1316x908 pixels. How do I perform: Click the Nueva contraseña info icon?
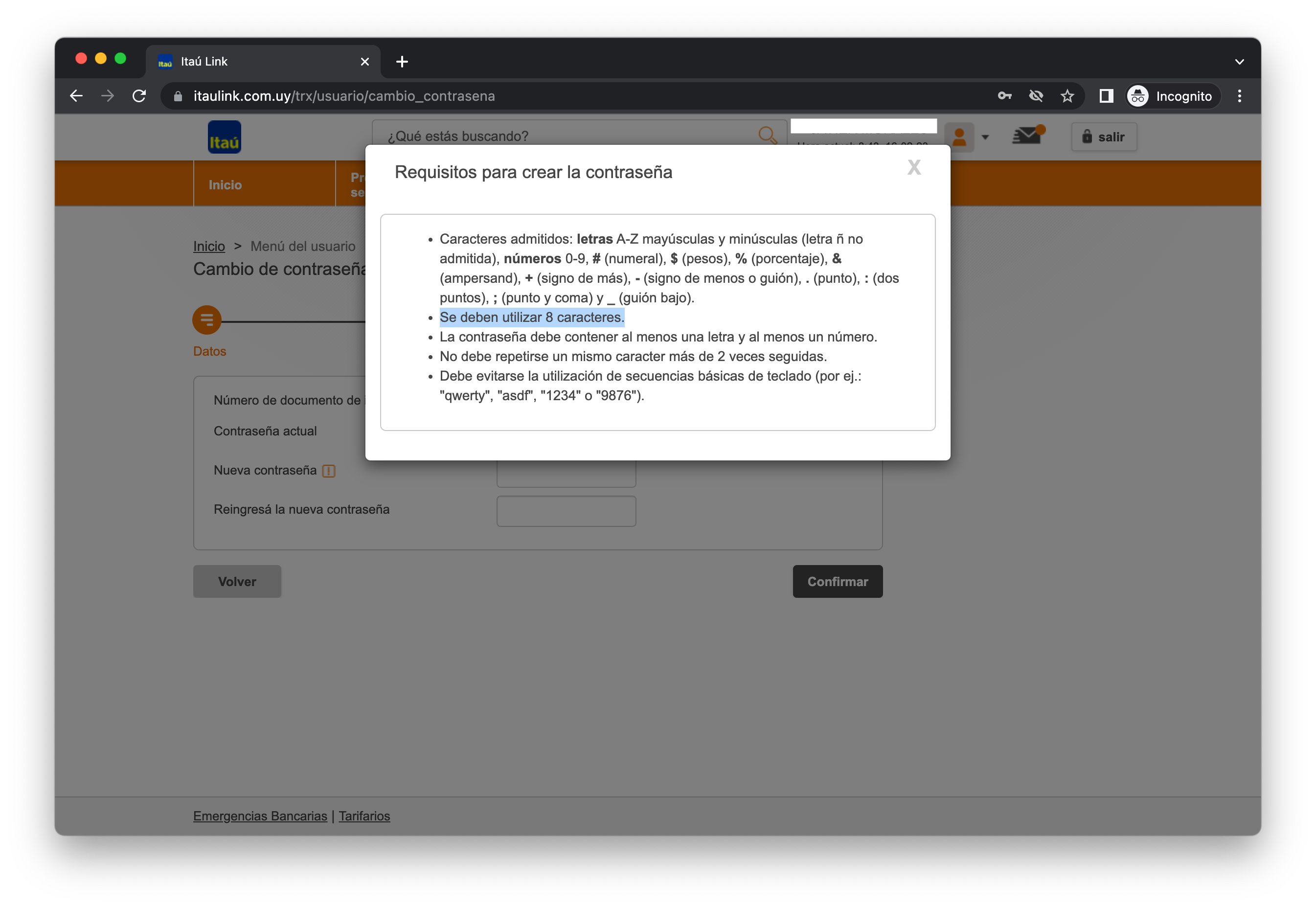point(328,471)
